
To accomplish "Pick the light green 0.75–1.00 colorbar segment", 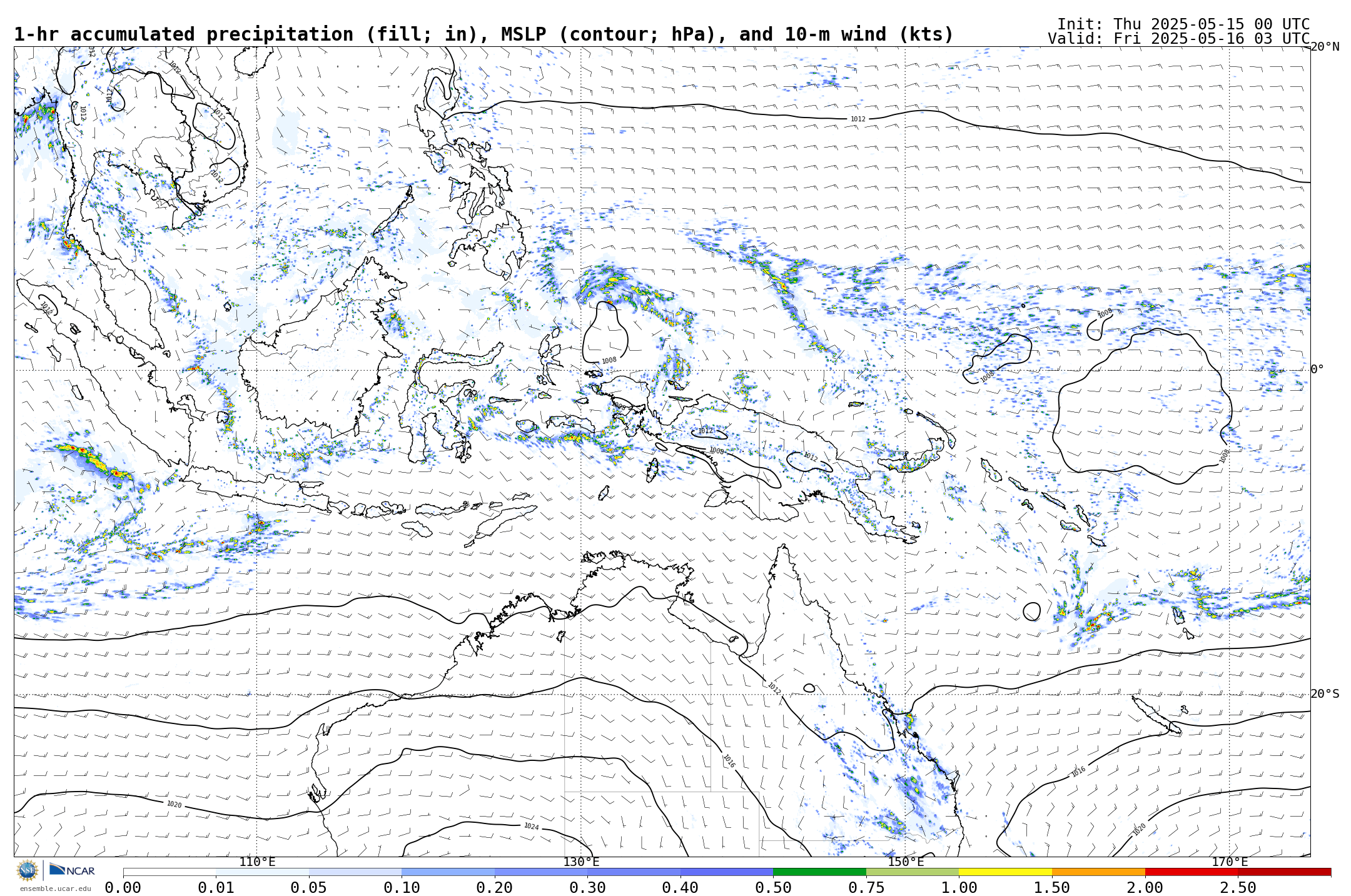I will tap(913, 872).
